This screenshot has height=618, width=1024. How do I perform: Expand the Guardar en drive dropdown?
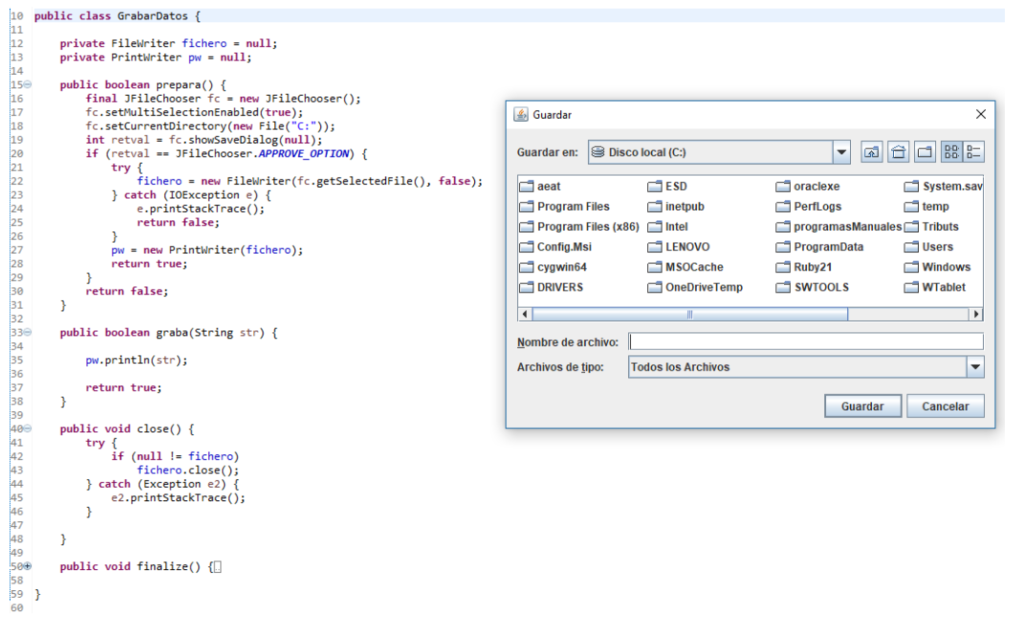point(841,152)
